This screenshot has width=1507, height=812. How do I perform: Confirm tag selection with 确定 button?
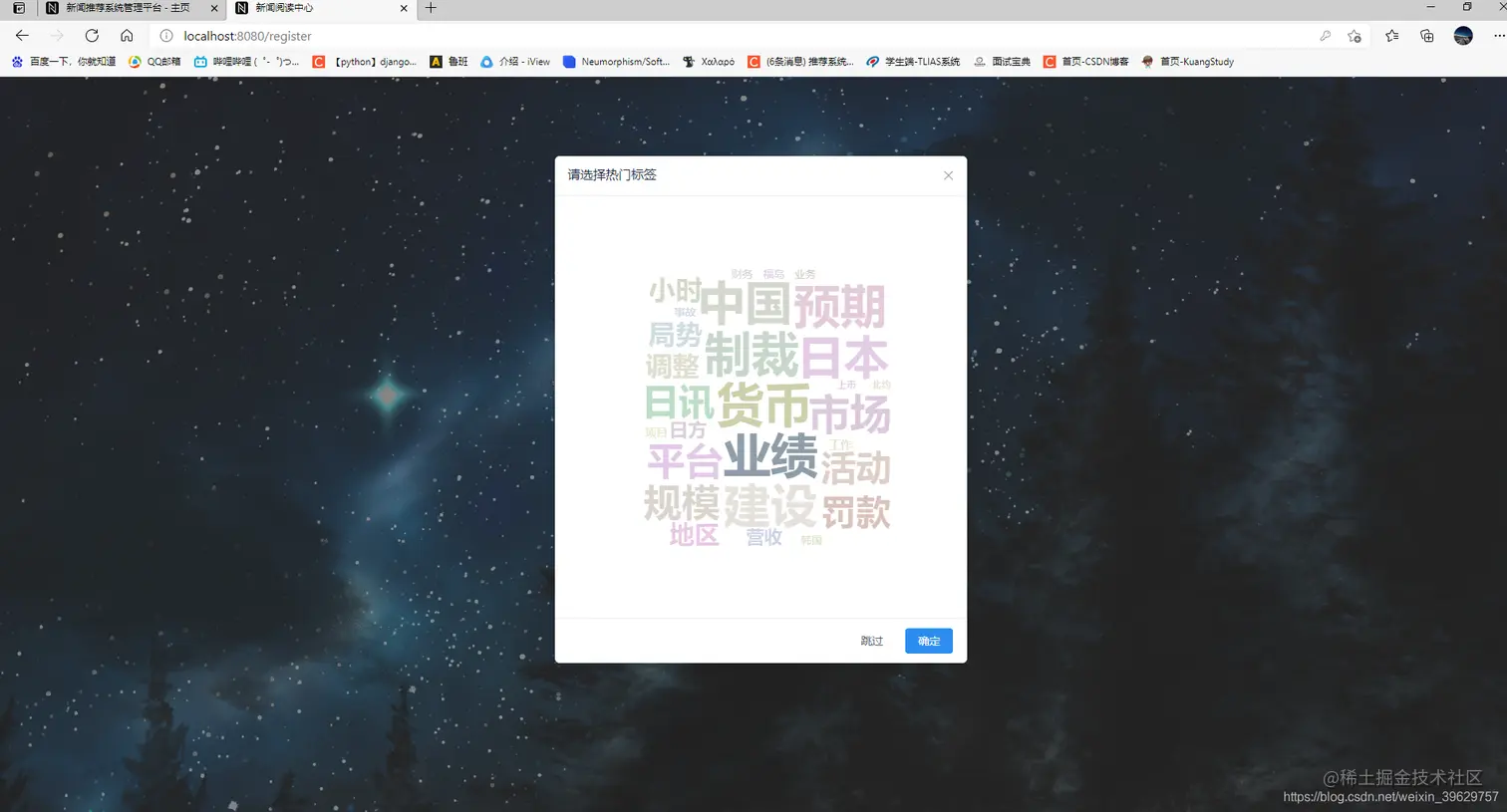(x=927, y=641)
